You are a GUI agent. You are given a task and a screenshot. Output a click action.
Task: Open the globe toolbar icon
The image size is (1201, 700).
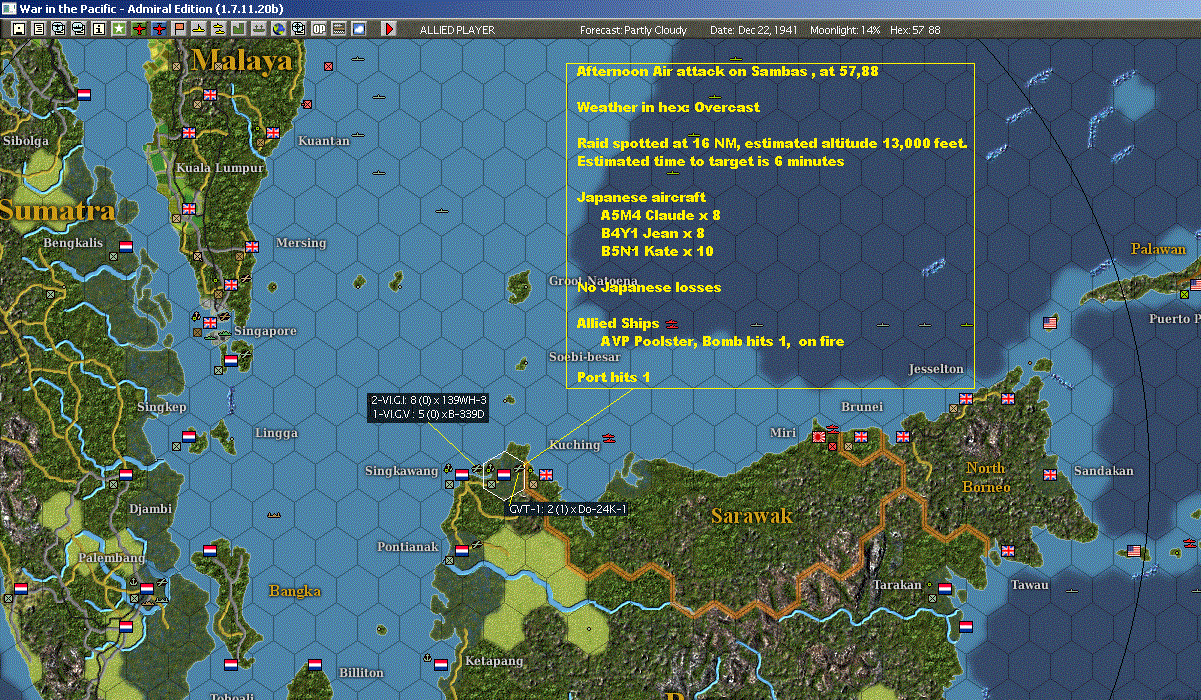pyautogui.click(x=278, y=29)
